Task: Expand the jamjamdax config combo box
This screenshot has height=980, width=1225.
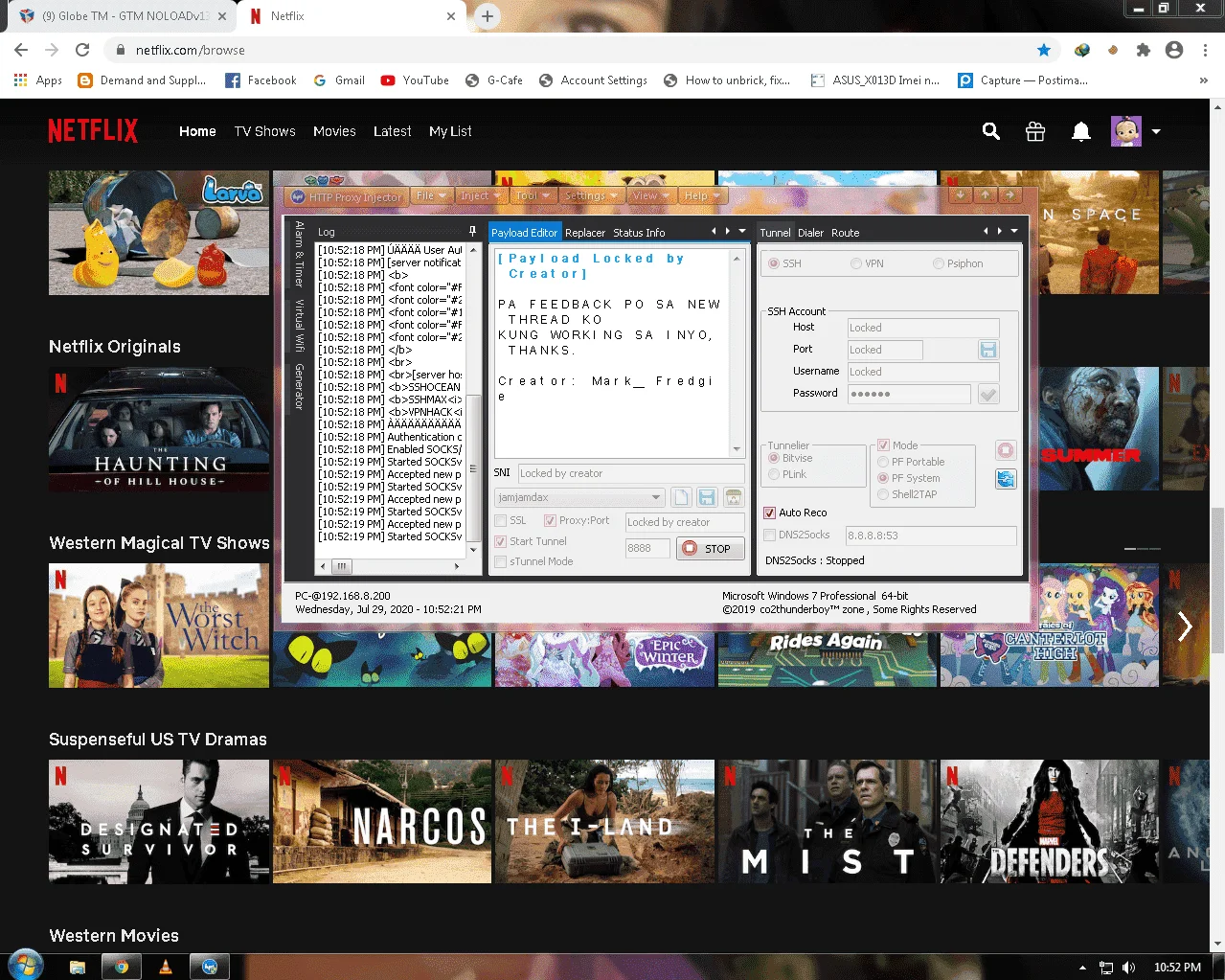Action: (x=656, y=497)
